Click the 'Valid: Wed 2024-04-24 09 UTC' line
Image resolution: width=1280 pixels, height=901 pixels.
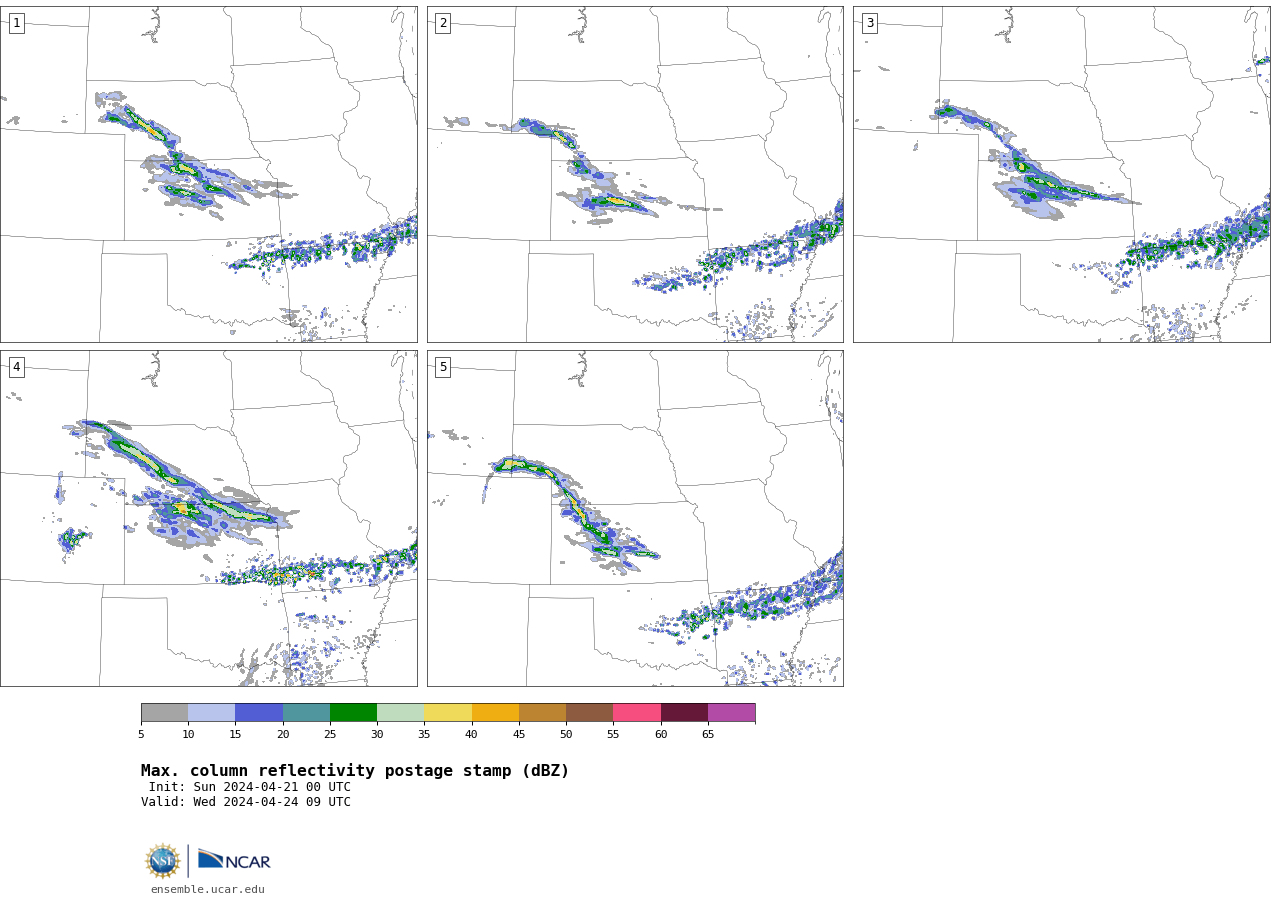click(x=246, y=802)
